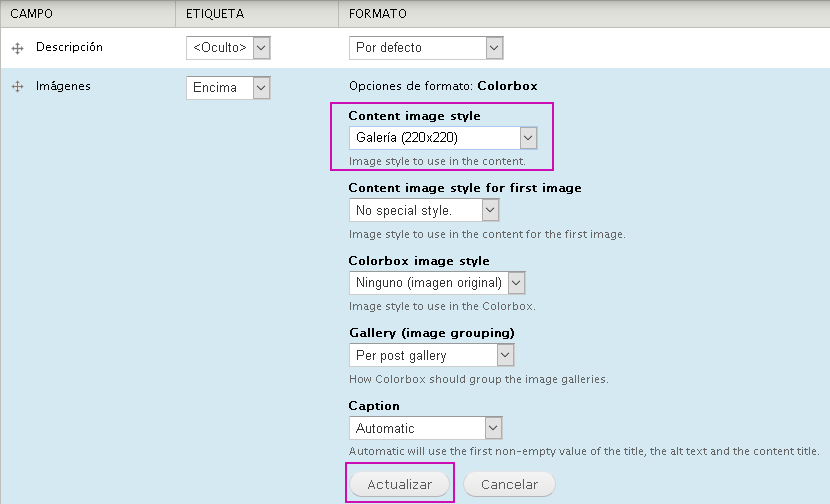Image resolution: width=830 pixels, height=504 pixels.
Task: Click the arrow on Galería (220x220) select
Action: pos(528,138)
